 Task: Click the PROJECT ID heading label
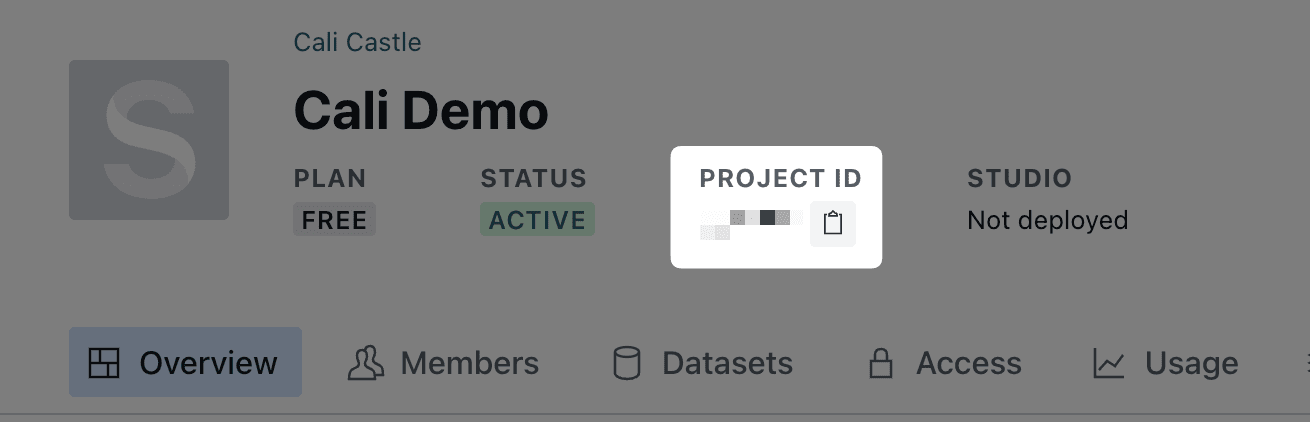(780, 179)
